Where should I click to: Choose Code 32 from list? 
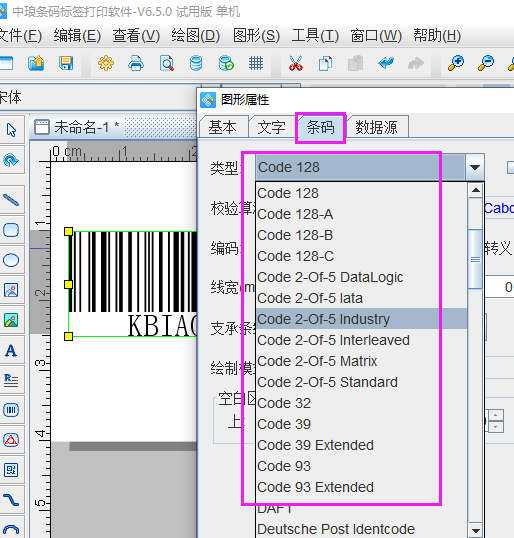361,403
